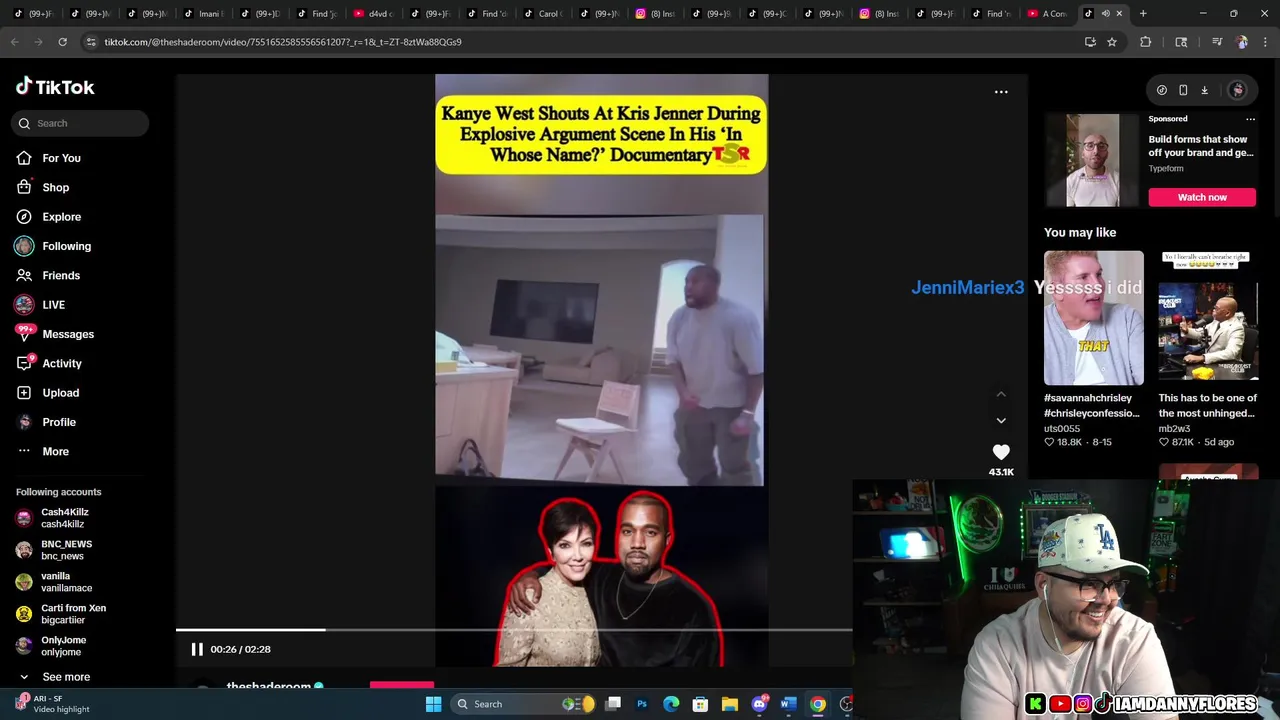
Task: Open the mb2w3 creator link
Action: coord(1174,428)
